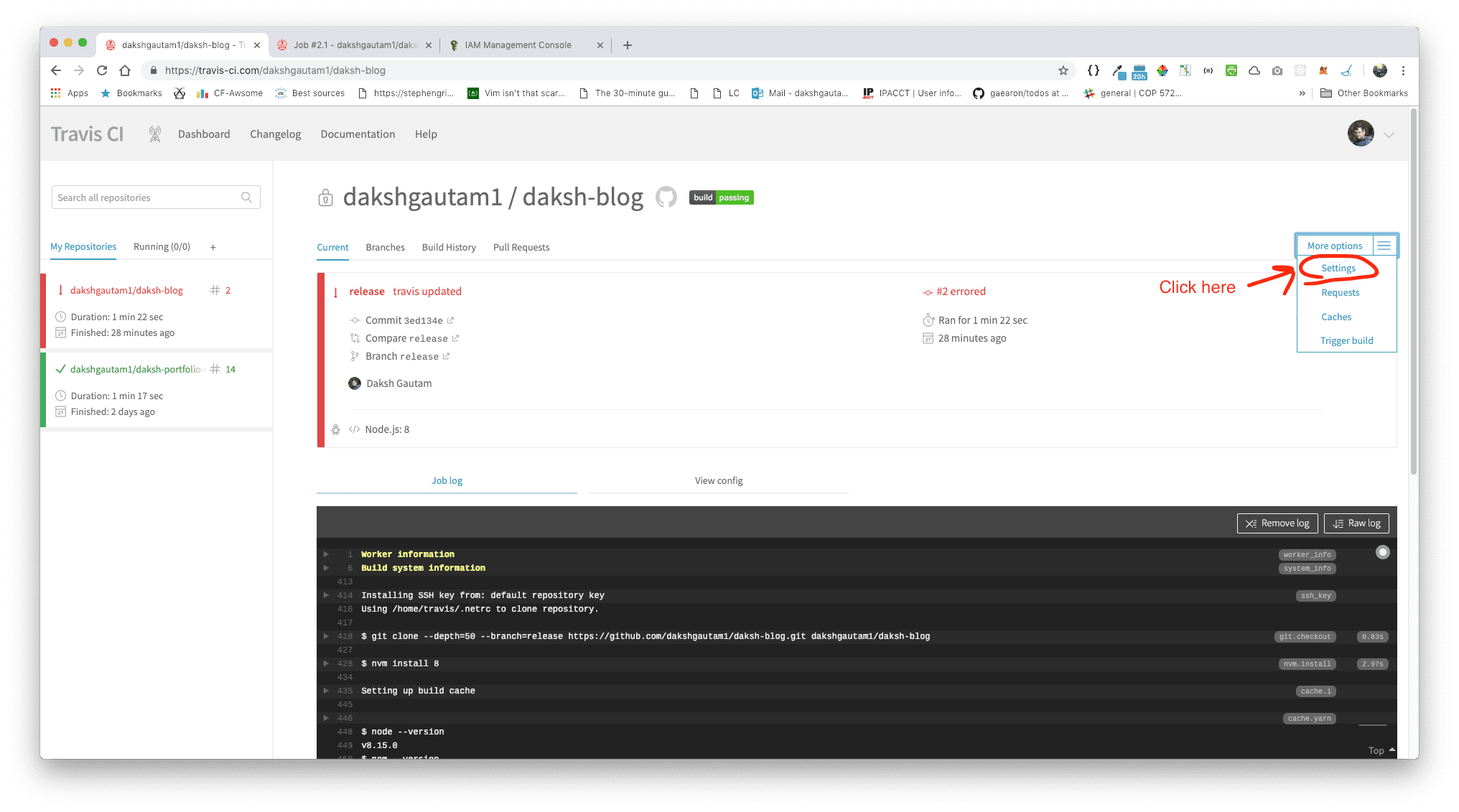Switch to IAM Management Console browser tab
Screen dimensions: 1459x812
coord(518,45)
